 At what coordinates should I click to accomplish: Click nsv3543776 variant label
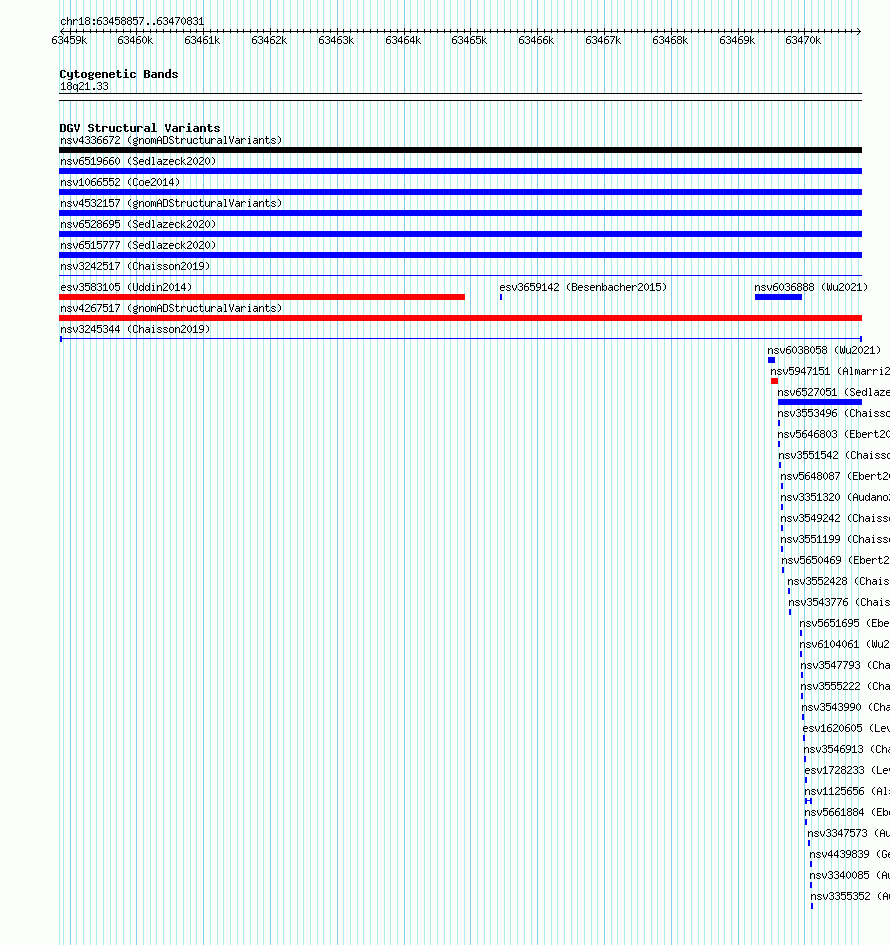839,603
